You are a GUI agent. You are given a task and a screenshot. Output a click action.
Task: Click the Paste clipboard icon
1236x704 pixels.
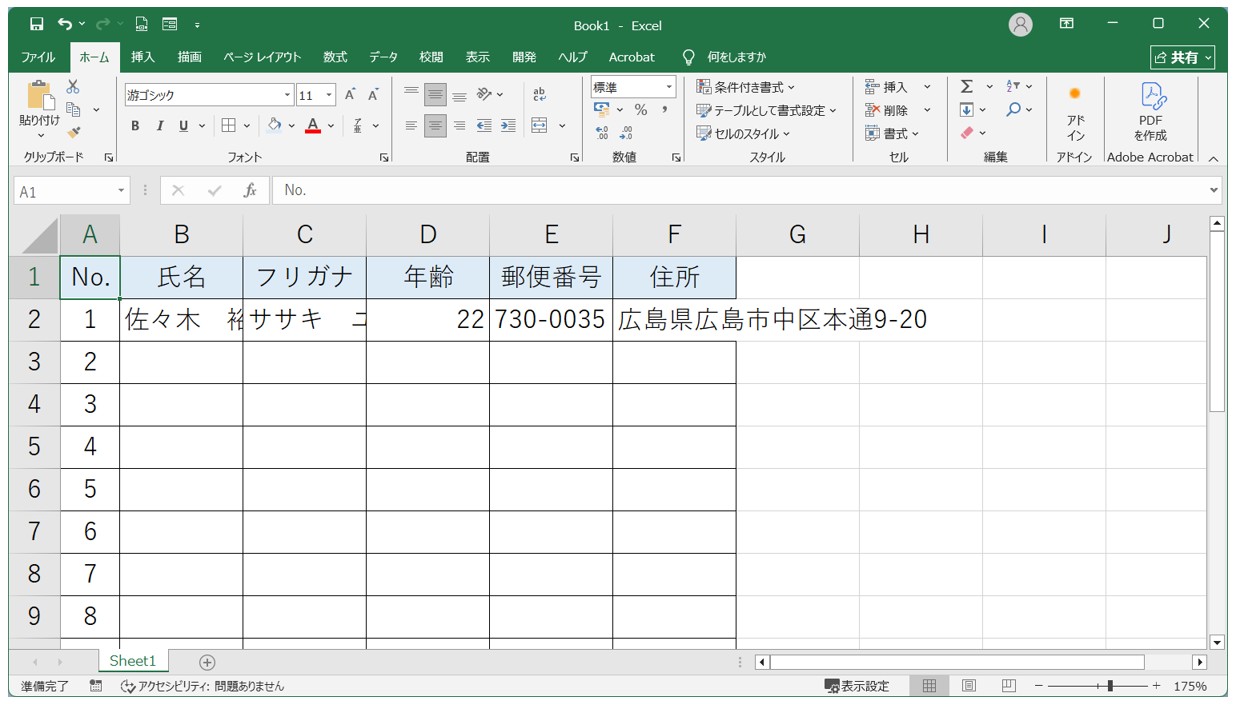point(40,95)
